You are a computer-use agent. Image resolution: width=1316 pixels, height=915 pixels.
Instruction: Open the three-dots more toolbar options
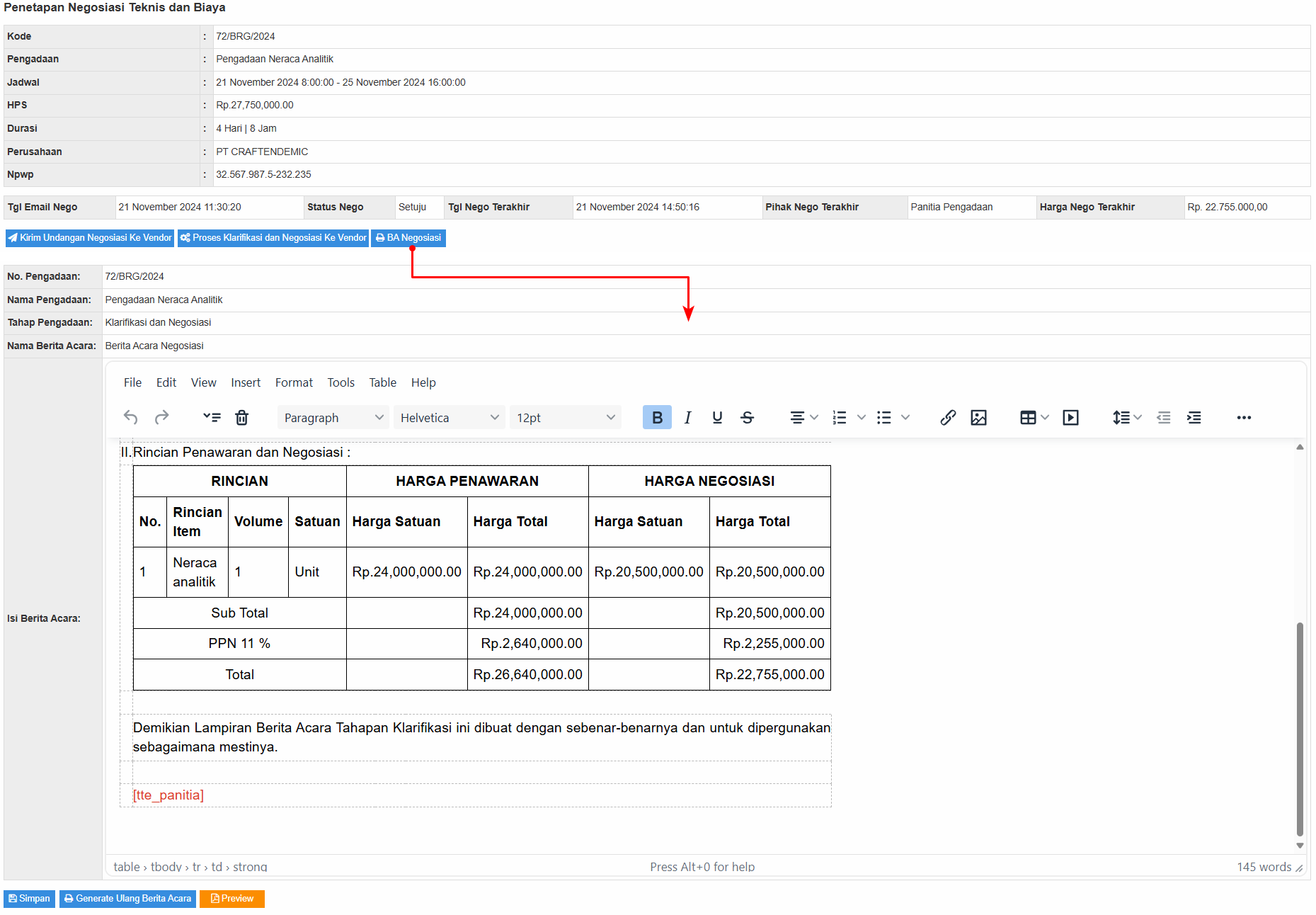click(x=1244, y=417)
